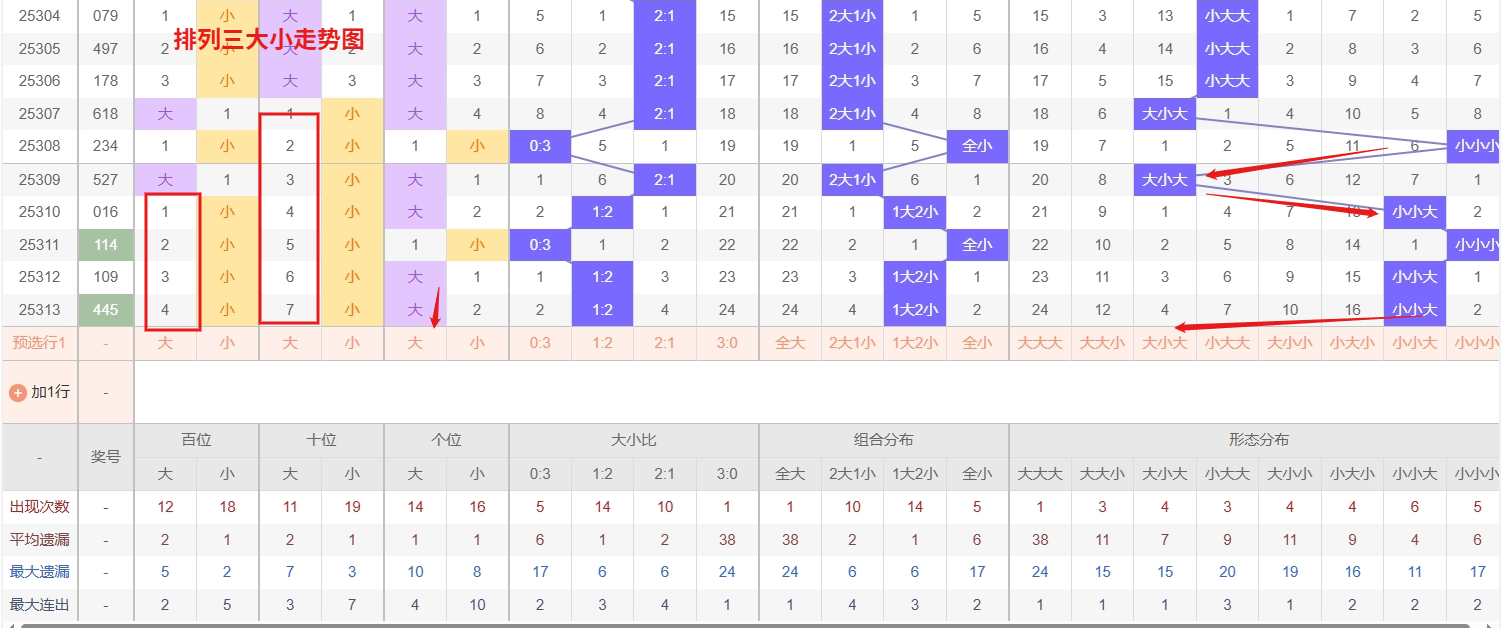
Task: Toggle 0:3 in the 预选行1 row
Action: click(x=540, y=343)
